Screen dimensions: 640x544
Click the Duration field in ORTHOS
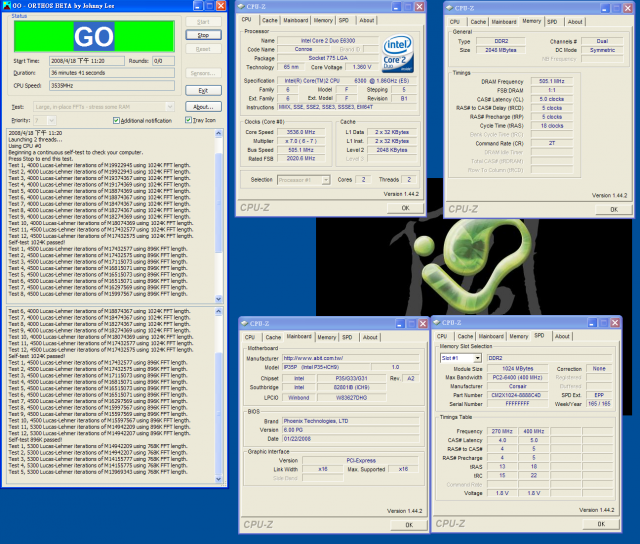click(x=112, y=73)
